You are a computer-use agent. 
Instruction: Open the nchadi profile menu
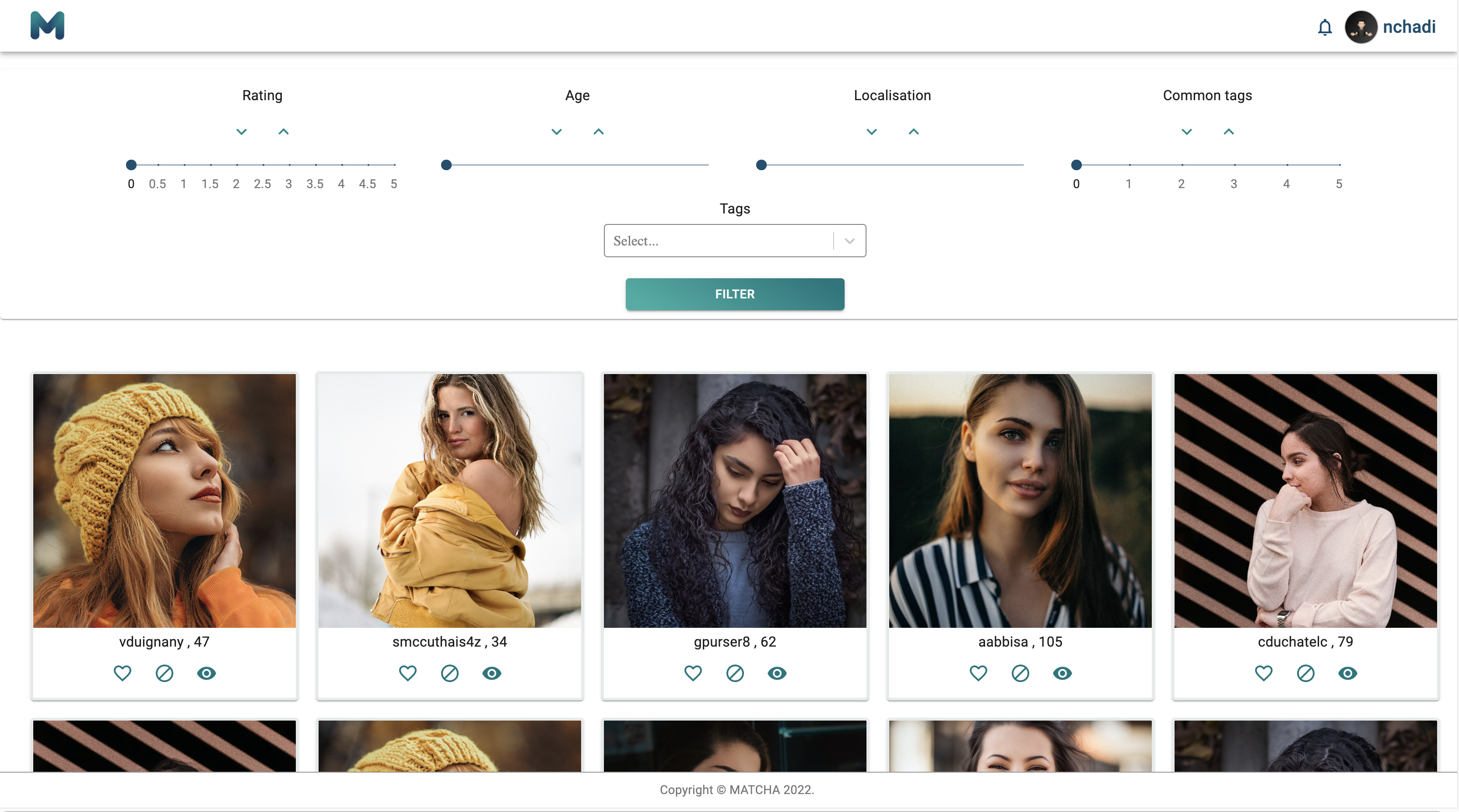[x=1410, y=27]
